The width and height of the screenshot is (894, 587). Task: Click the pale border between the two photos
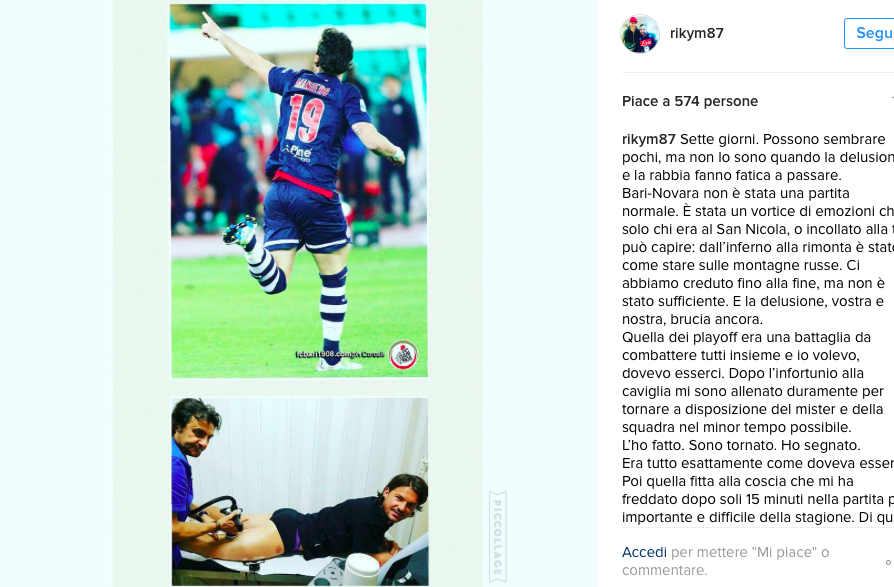coord(298,388)
